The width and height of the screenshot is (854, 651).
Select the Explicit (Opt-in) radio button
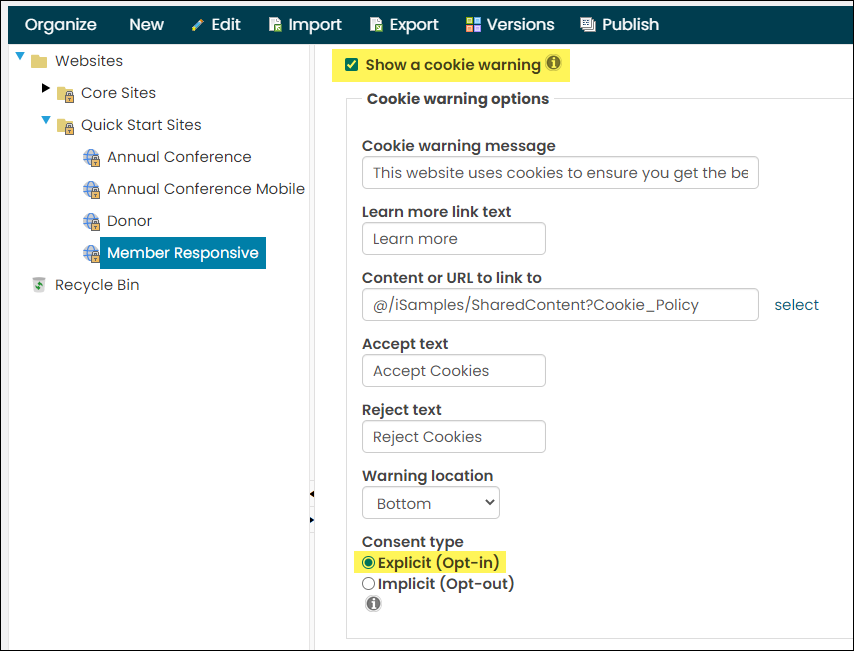369,562
